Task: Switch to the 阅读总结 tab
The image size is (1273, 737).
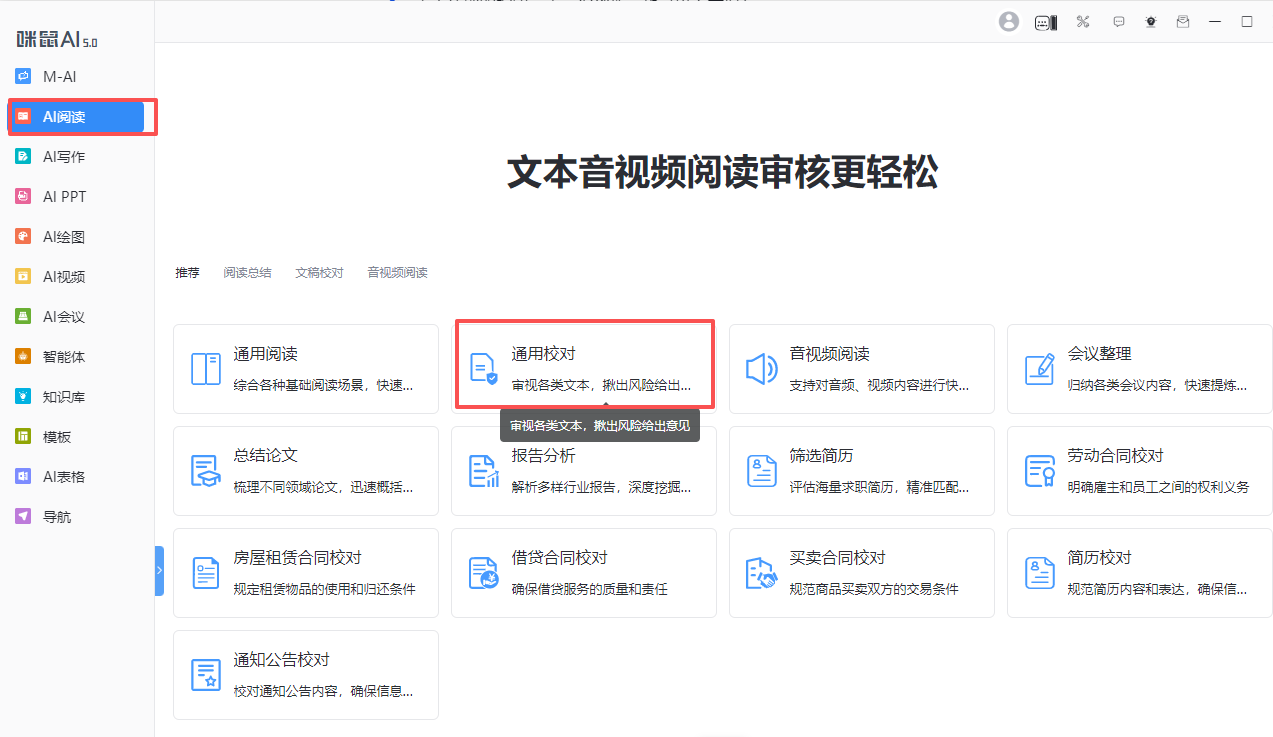Action: click(x=247, y=272)
